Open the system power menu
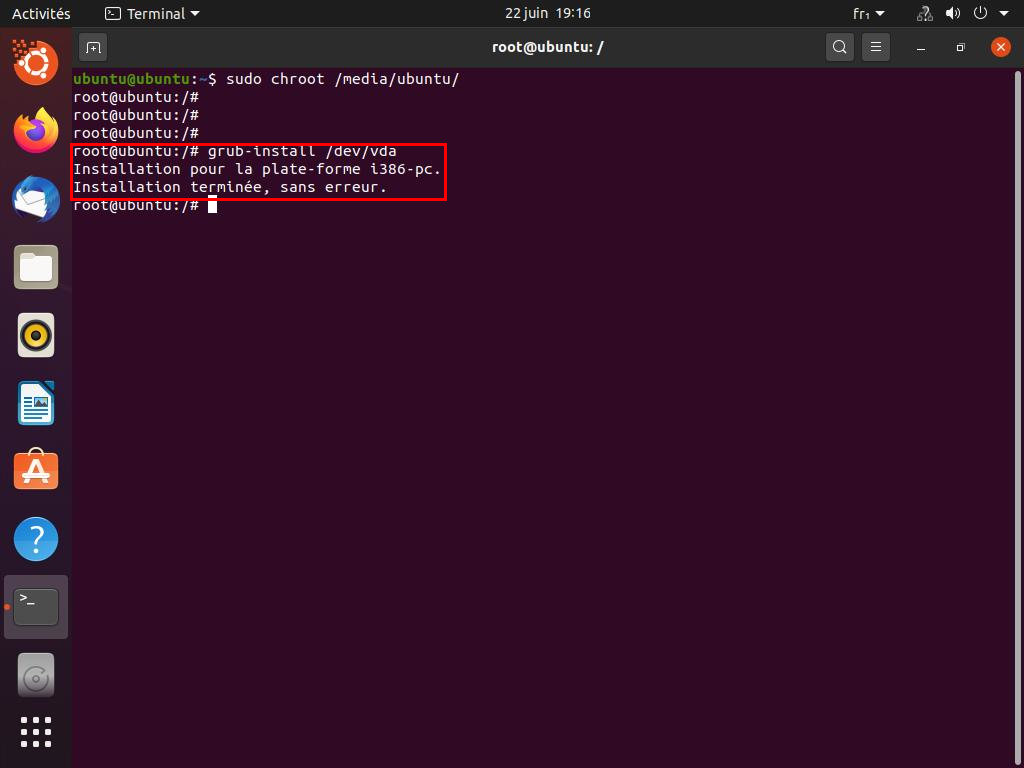 pos(990,13)
